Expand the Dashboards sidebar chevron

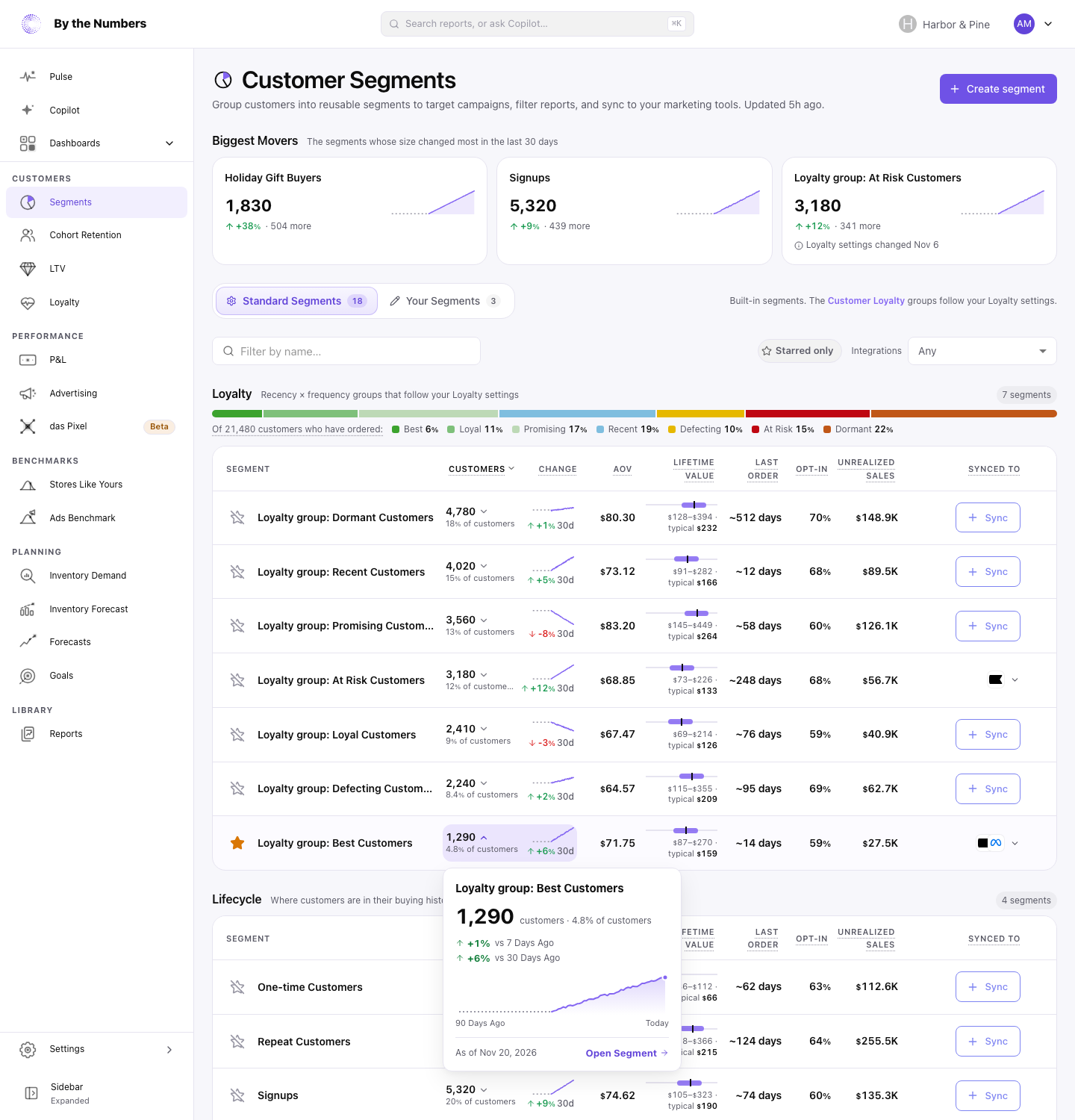coord(169,143)
